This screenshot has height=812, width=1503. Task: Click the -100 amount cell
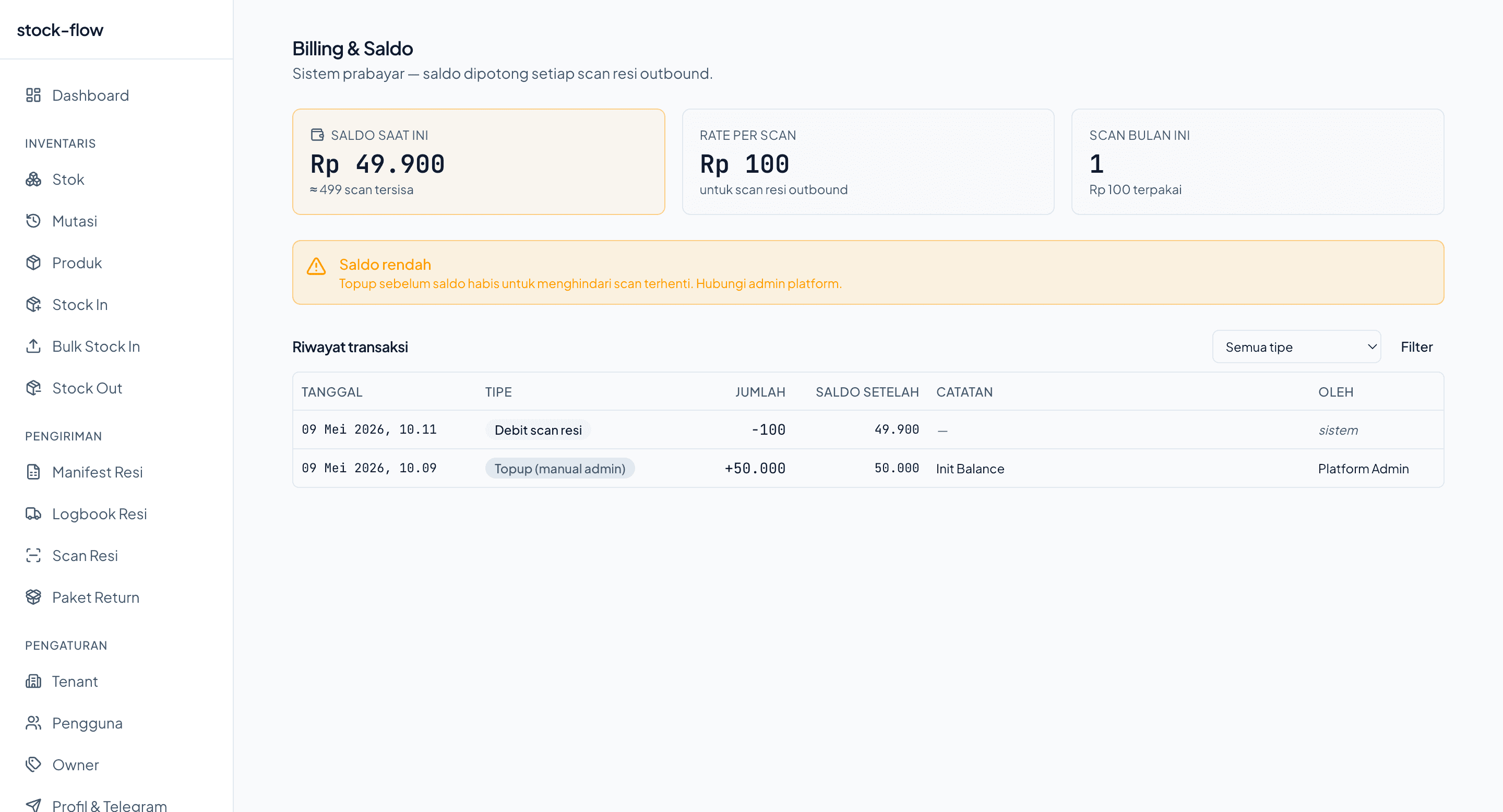pos(768,429)
